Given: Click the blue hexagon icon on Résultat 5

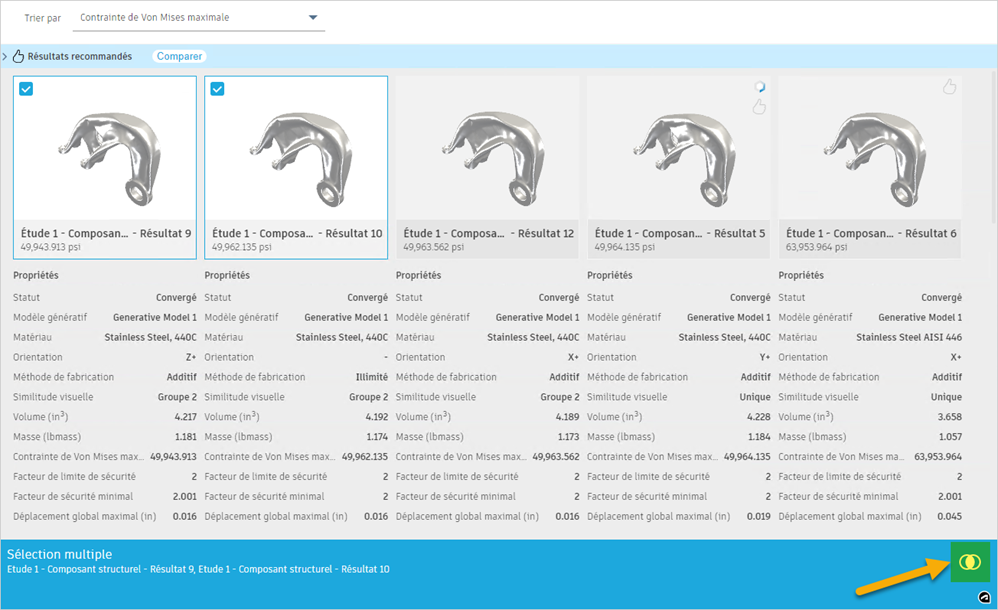Looking at the screenshot, I should pos(759,87).
